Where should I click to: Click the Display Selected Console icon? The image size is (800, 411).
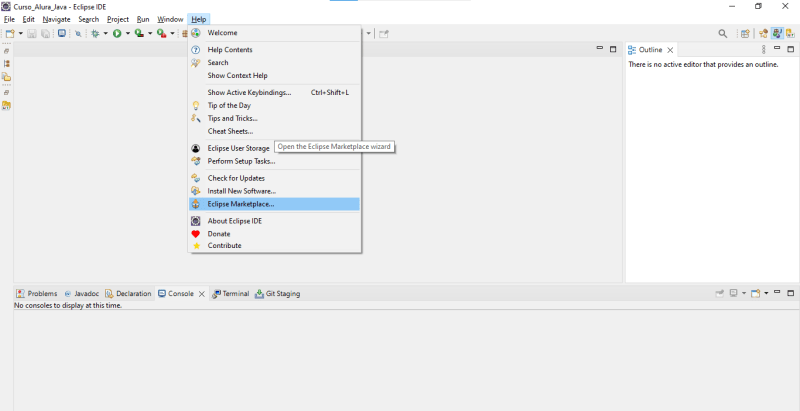734,293
